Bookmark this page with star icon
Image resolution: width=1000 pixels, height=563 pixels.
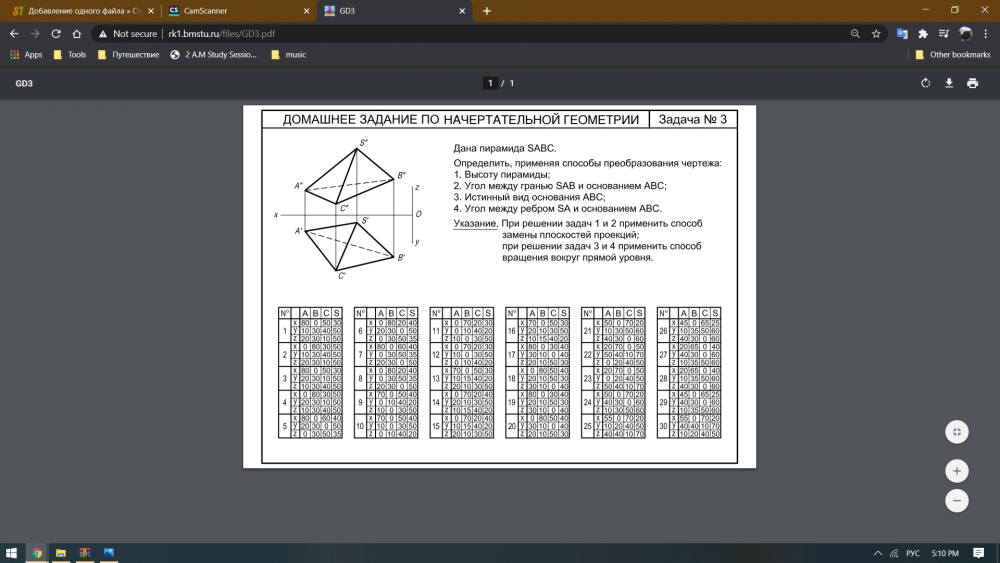(x=876, y=33)
